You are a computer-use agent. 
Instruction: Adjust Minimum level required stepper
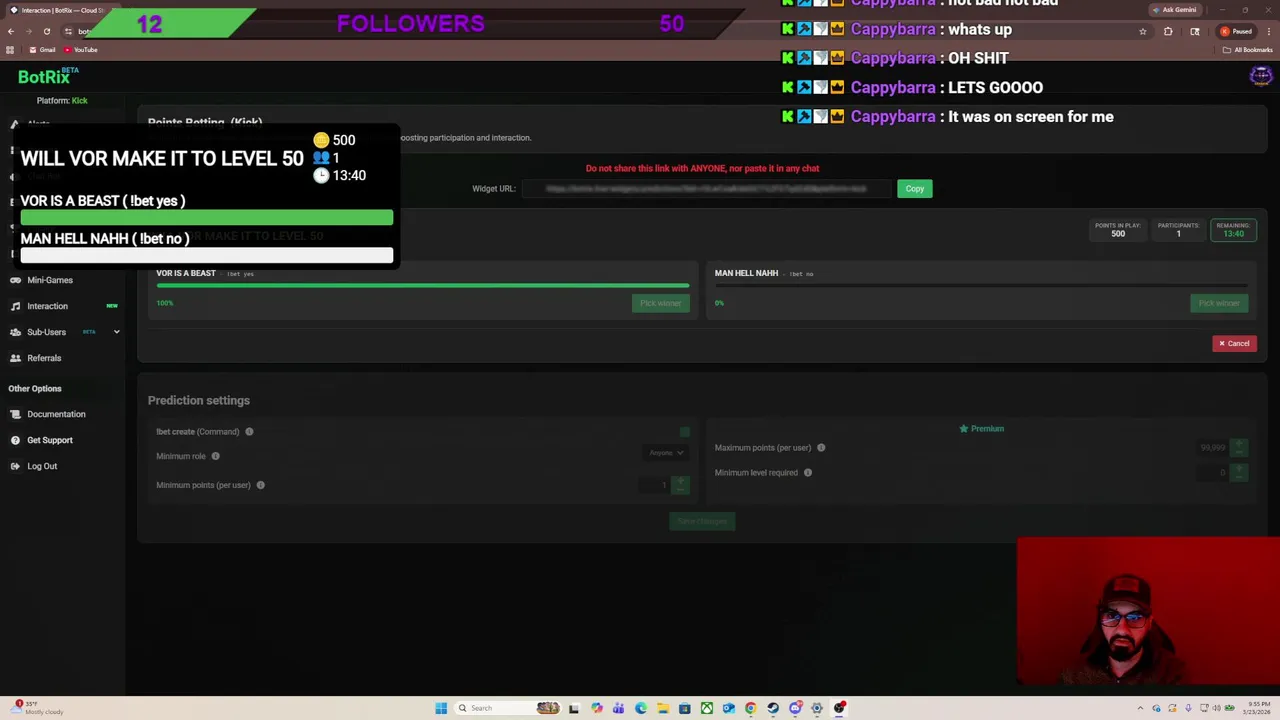1239,473
